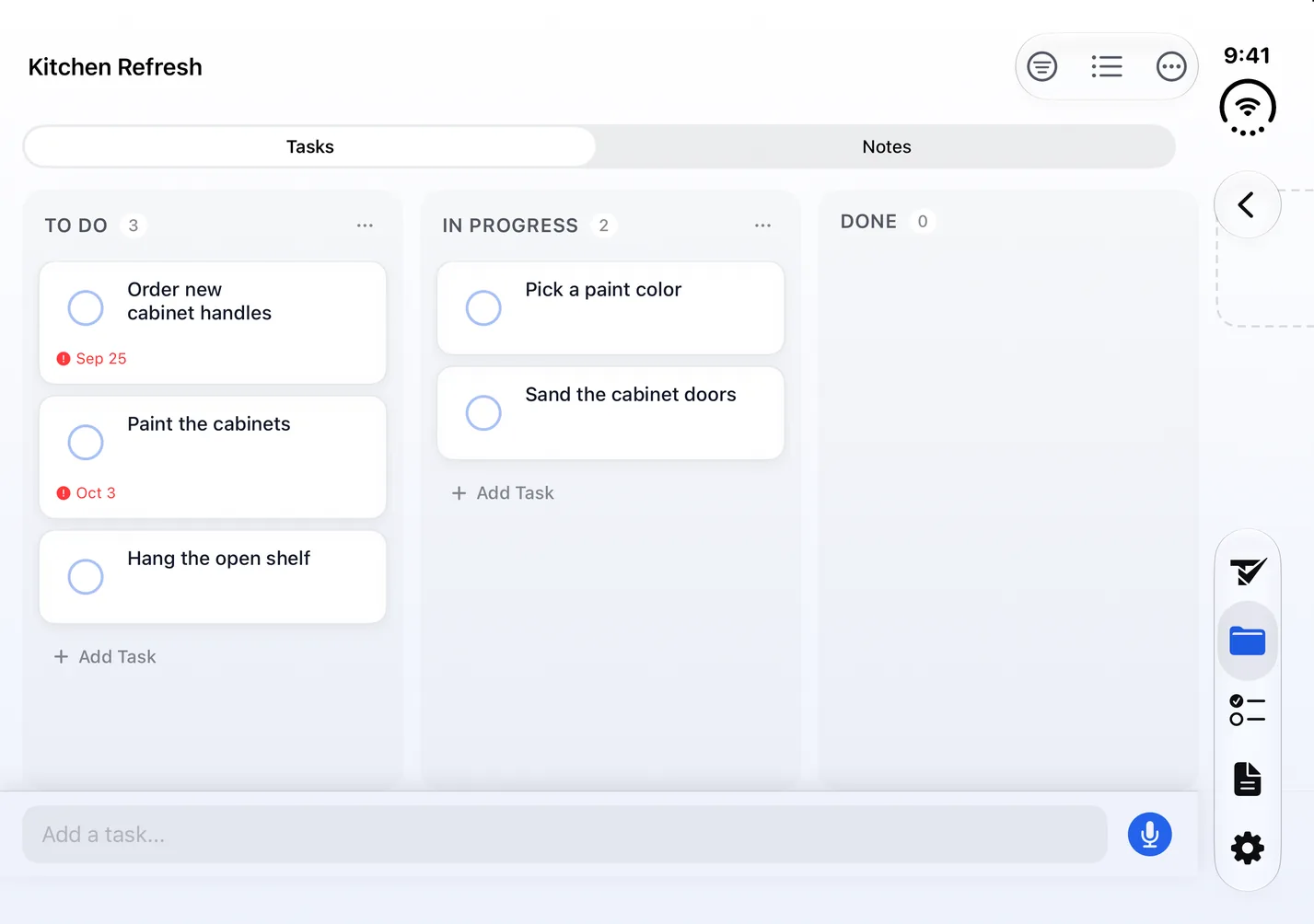Image resolution: width=1314 pixels, height=924 pixels.
Task: Add Task in TO DO column
Action: pyautogui.click(x=105, y=657)
